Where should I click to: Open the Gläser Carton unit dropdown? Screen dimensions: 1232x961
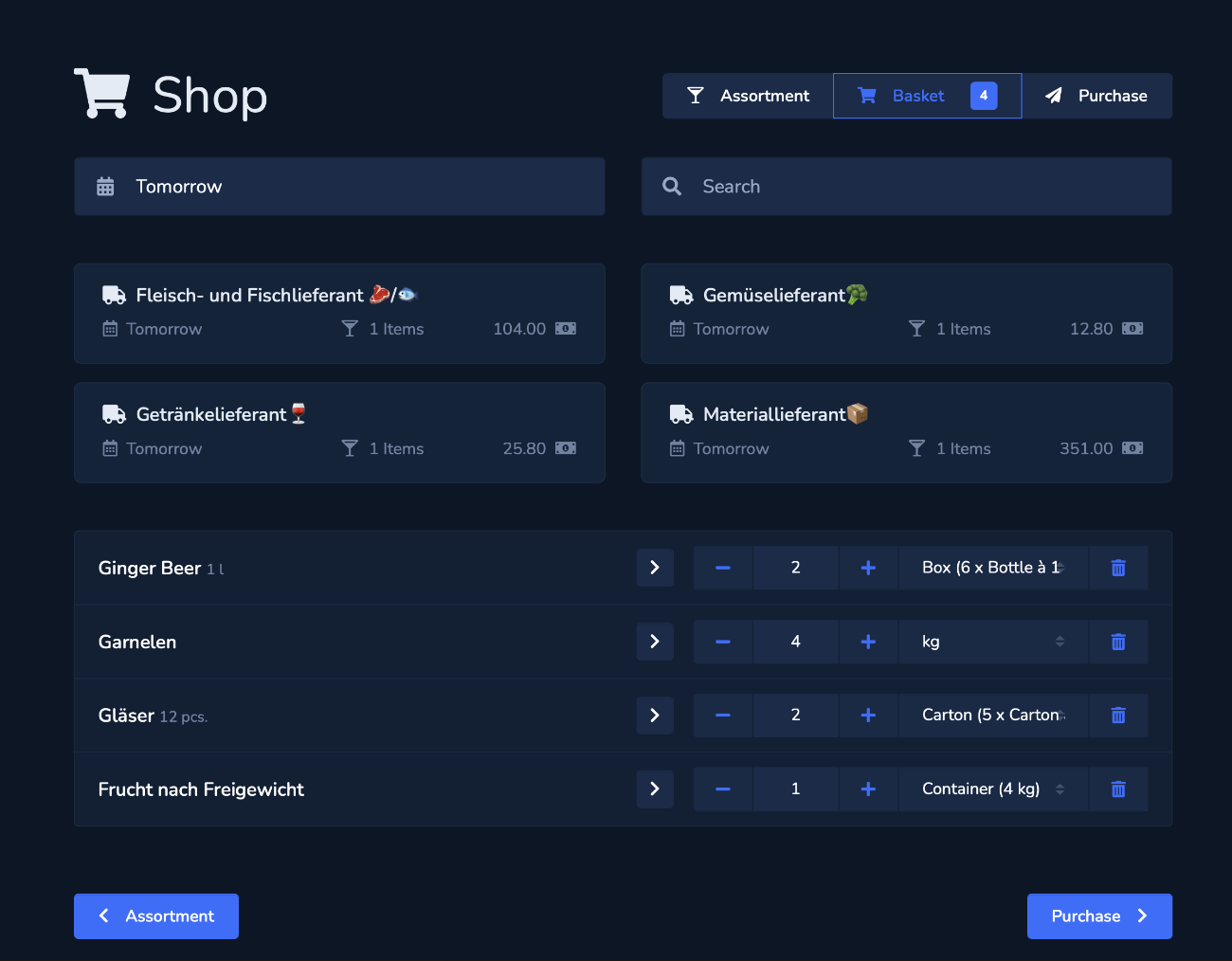[993, 716]
